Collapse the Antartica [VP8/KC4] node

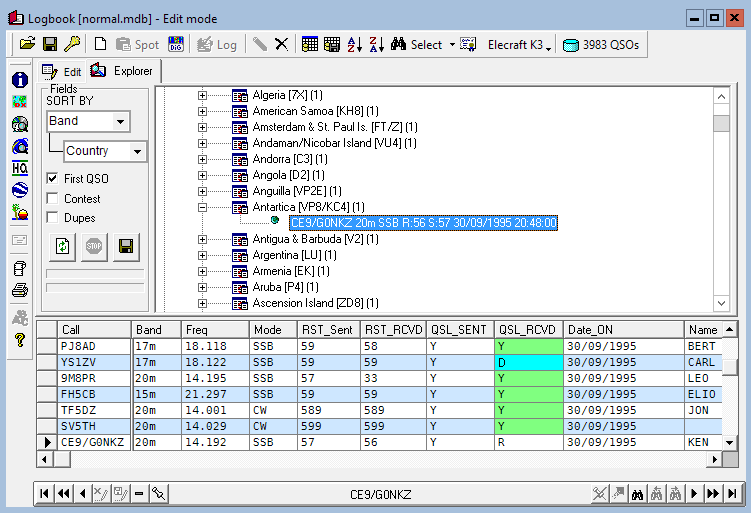[x=202, y=207]
